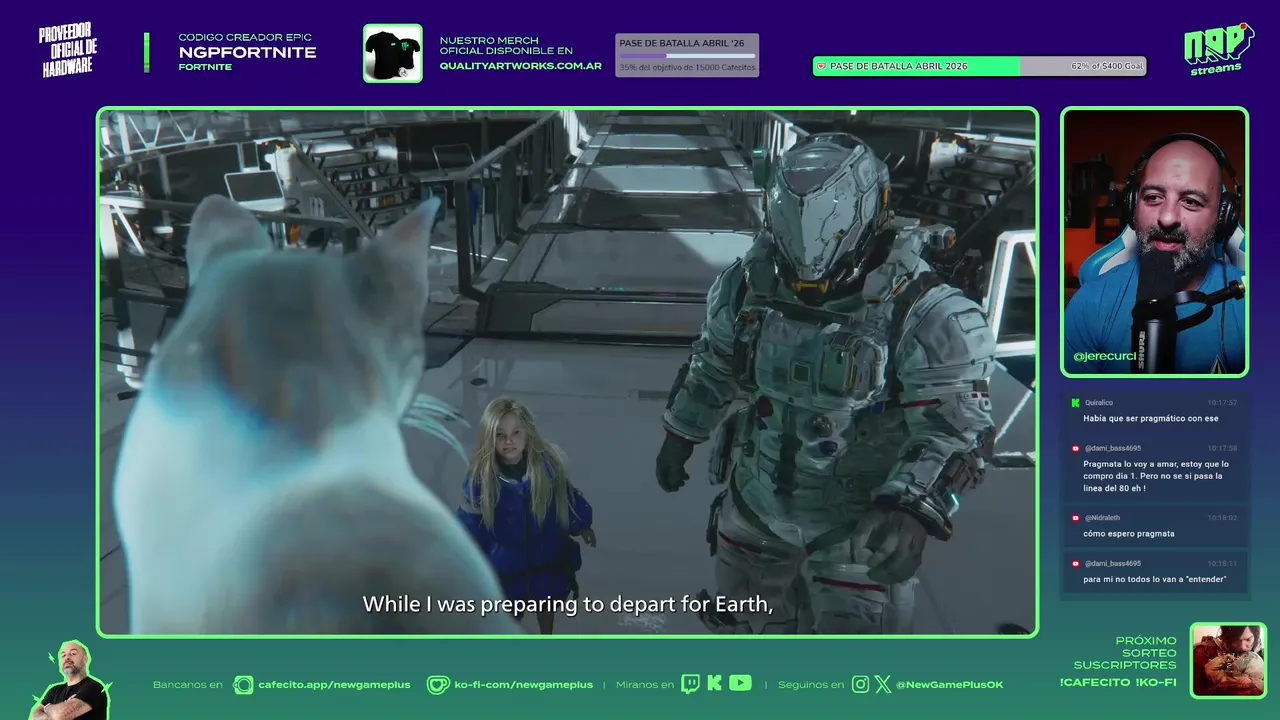This screenshot has width=1280, height=720.
Task: Click YouTube icon beside 'para mi no todos' message
Action: (x=1075, y=564)
